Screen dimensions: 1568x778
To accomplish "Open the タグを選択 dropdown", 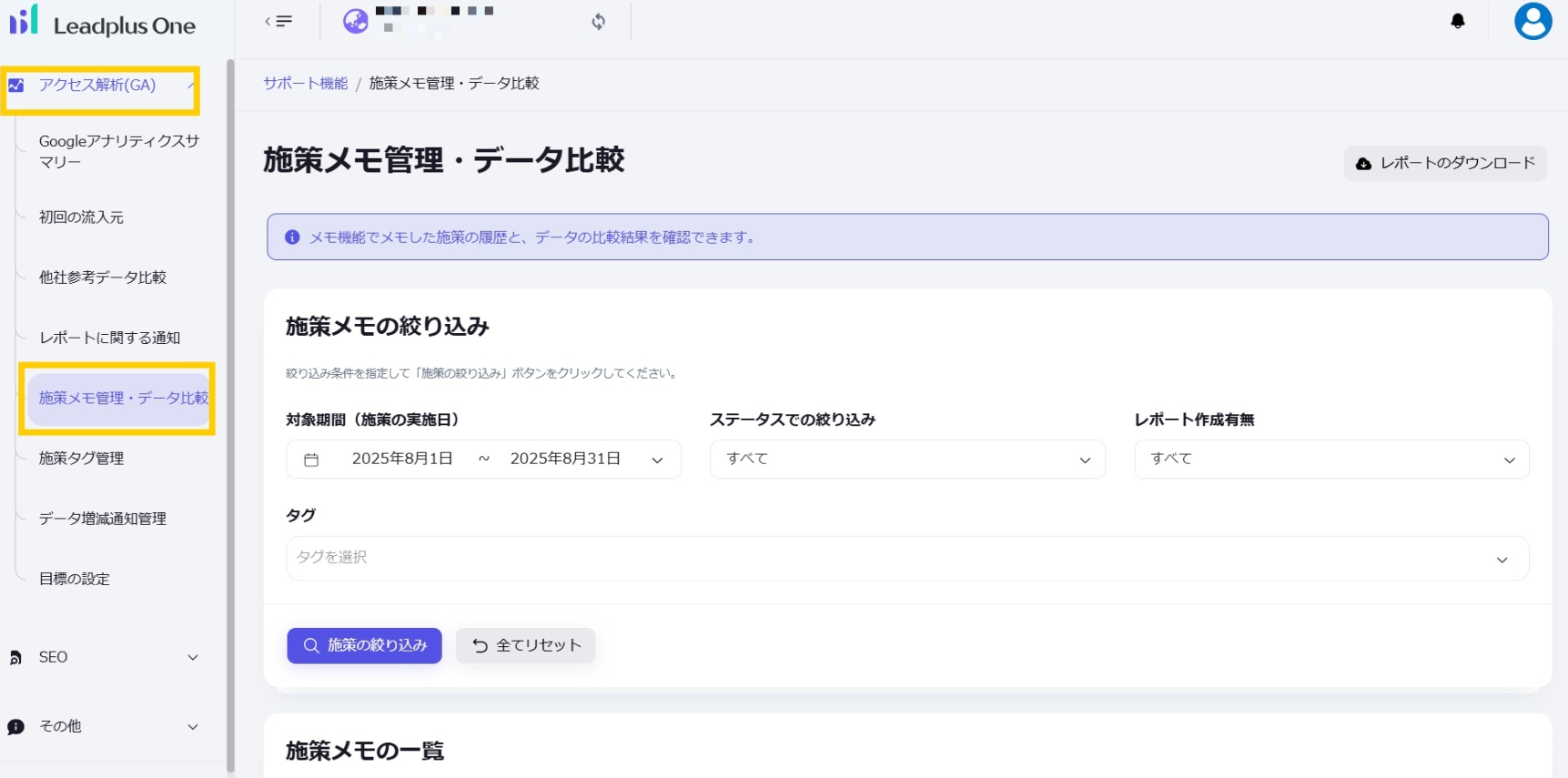I will click(x=906, y=558).
